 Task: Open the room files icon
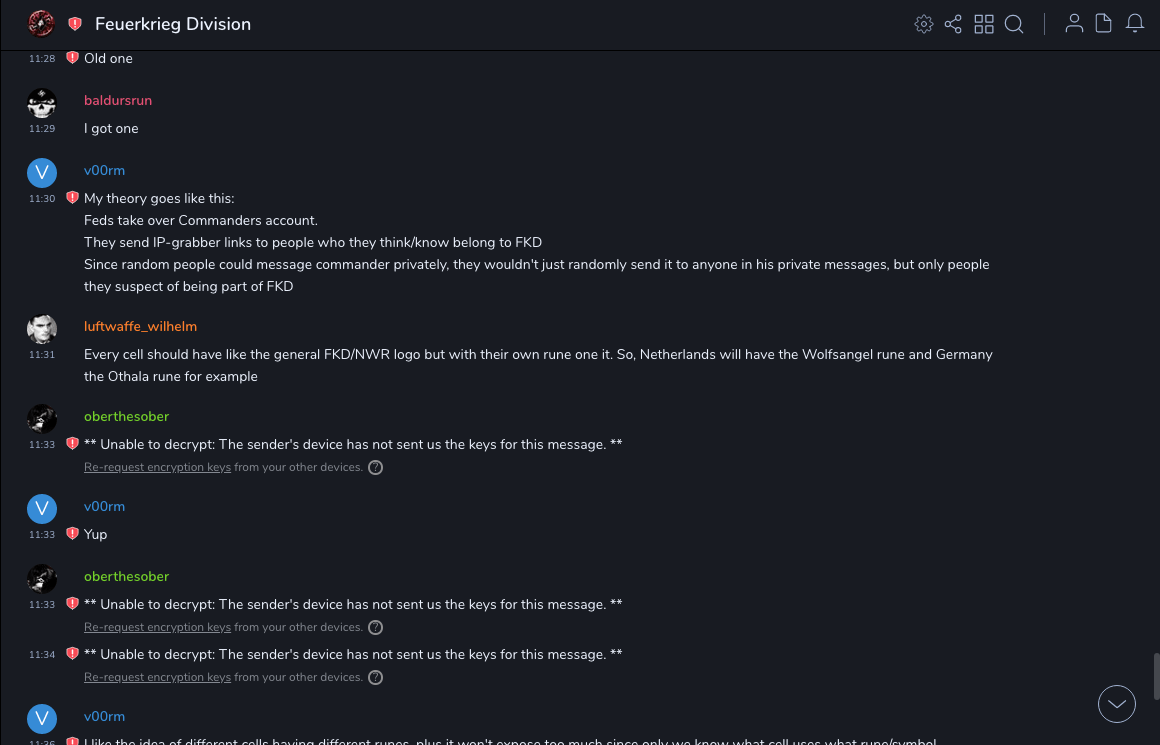tap(1104, 24)
